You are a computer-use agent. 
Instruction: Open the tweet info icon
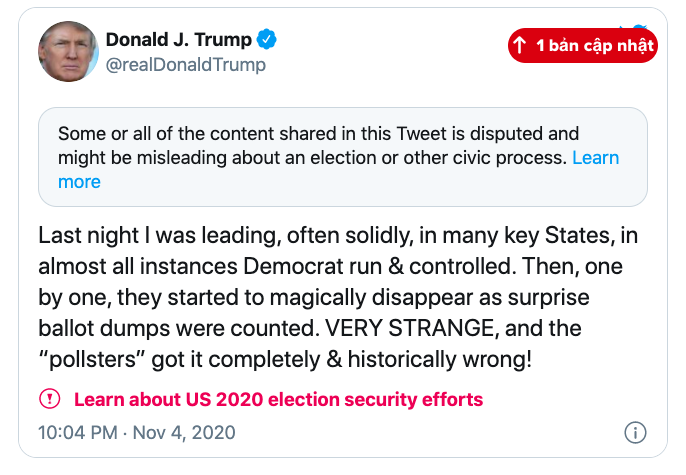click(x=635, y=432)
